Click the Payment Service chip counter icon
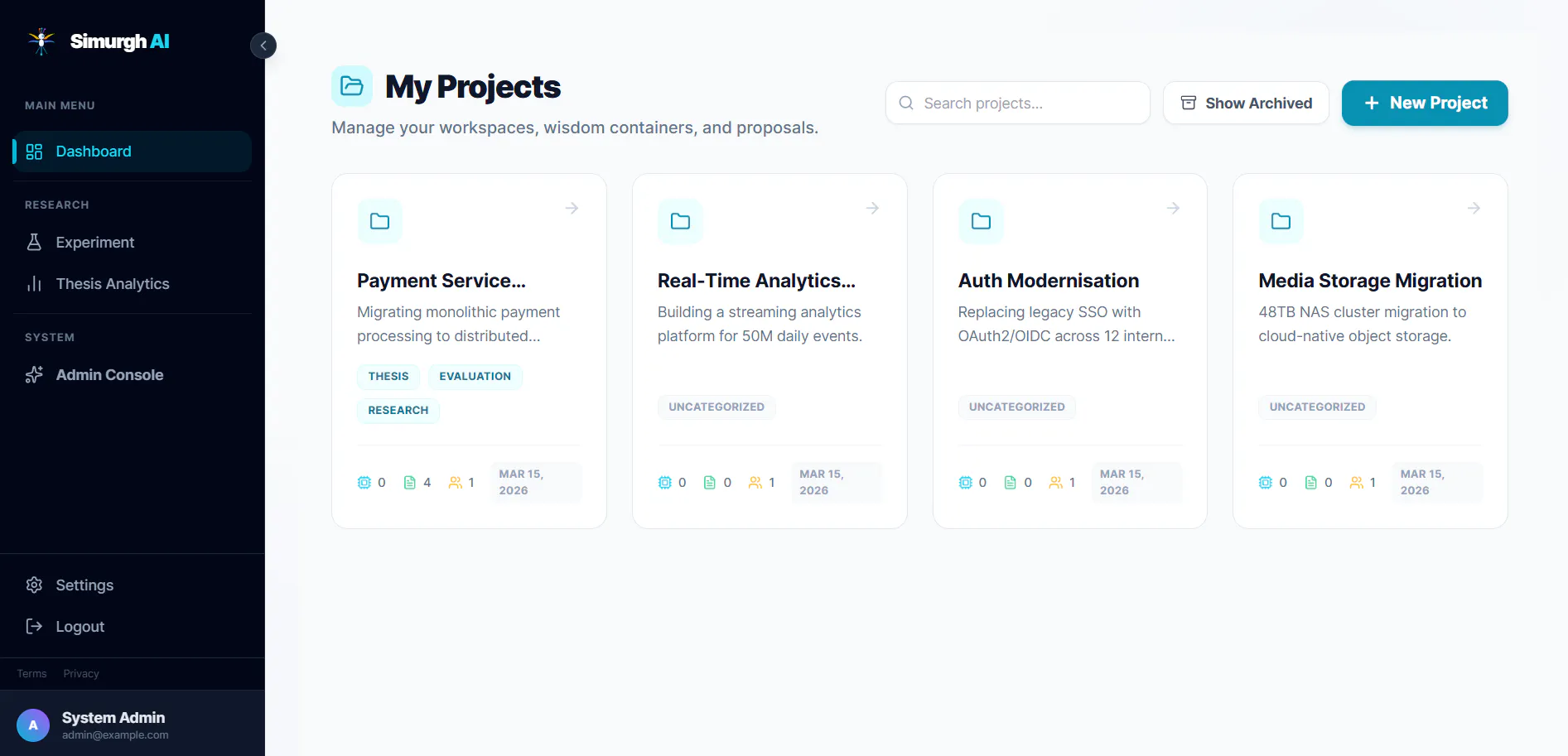Viewport: 1568px width, 756px height. [364, 483]
